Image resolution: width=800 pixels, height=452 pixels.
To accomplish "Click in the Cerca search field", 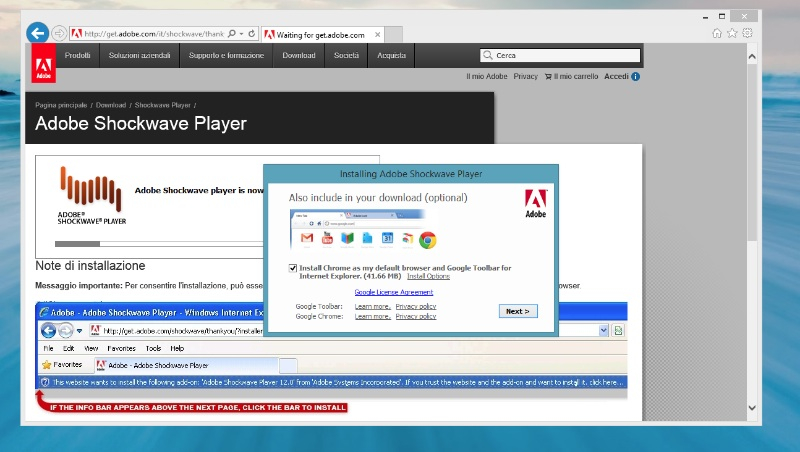I will [560, 56].
